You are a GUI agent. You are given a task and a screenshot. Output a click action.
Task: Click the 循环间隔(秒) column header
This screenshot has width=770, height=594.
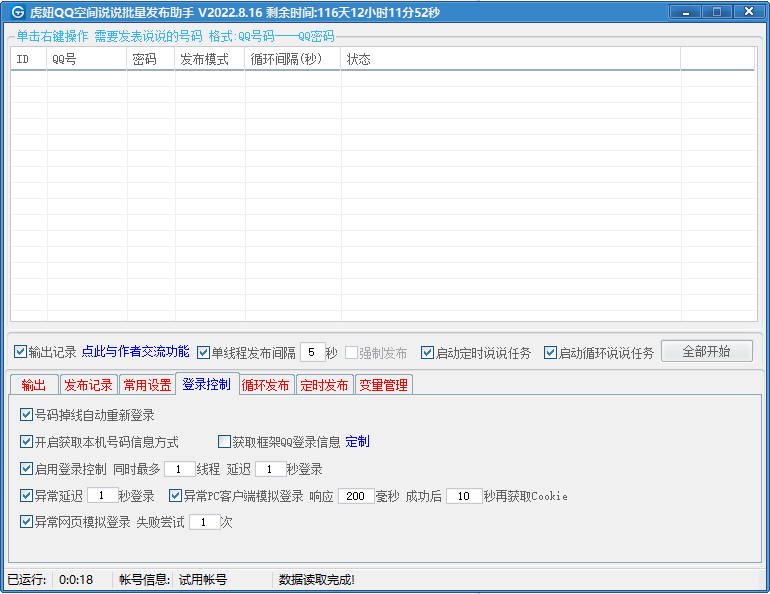(293, 59)
